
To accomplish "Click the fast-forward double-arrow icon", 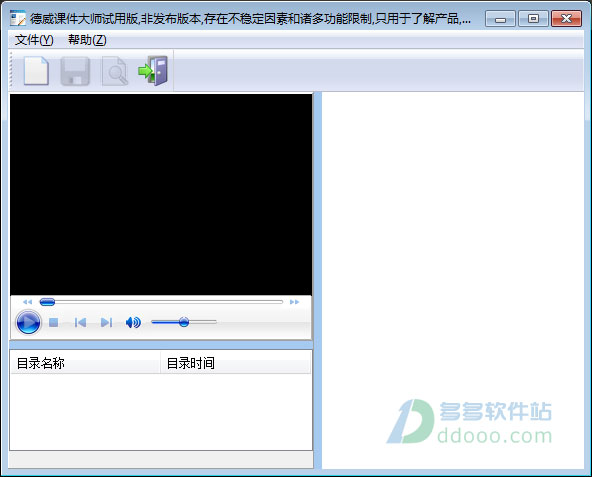I will pyautogui.click(x=294, y=302).
